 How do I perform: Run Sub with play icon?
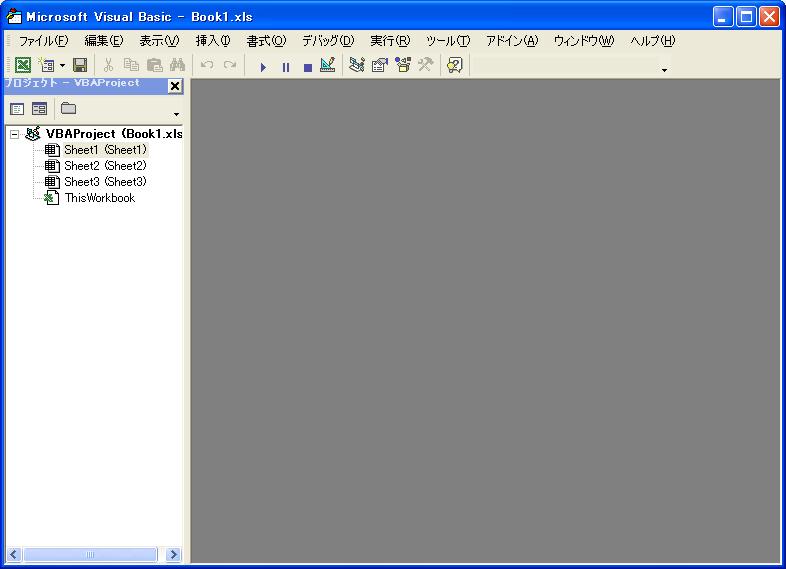(263, 67)
